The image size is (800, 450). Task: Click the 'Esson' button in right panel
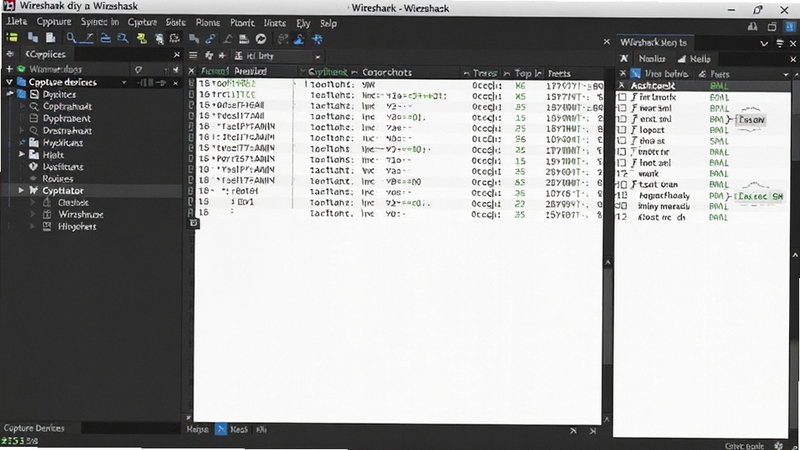[751, 120]
